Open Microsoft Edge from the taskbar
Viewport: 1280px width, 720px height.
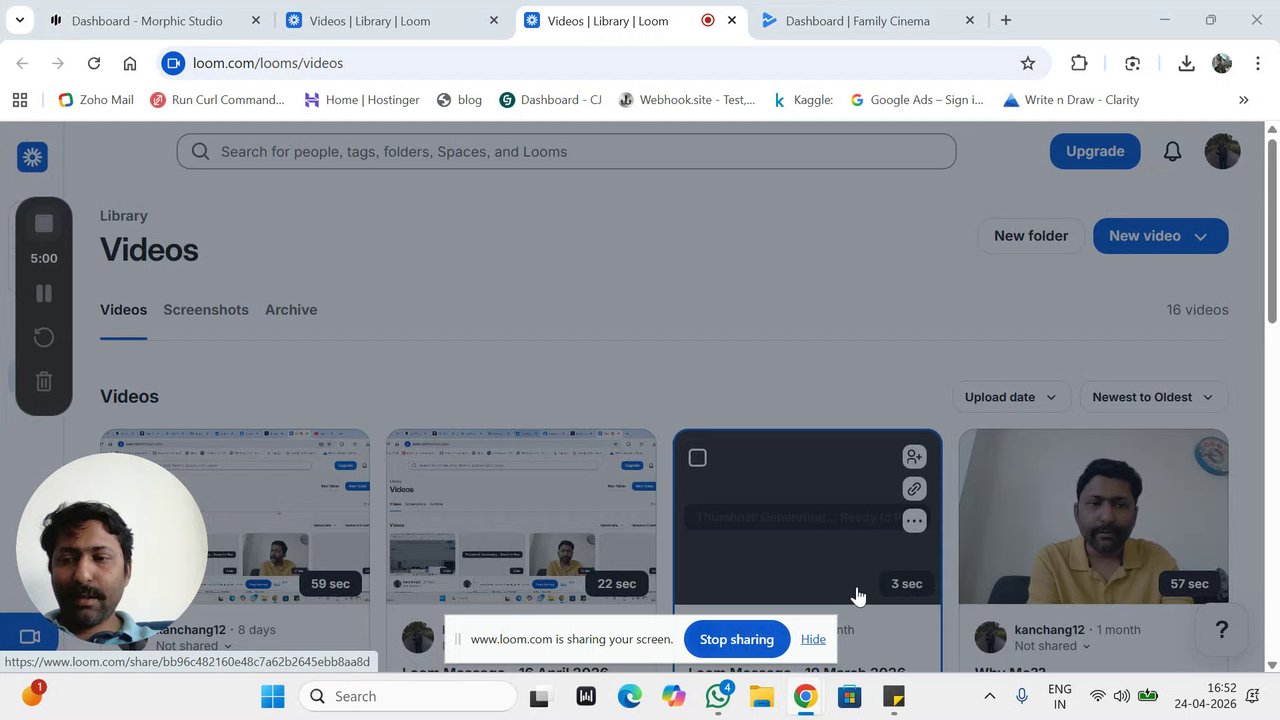[x=630, y=696]
